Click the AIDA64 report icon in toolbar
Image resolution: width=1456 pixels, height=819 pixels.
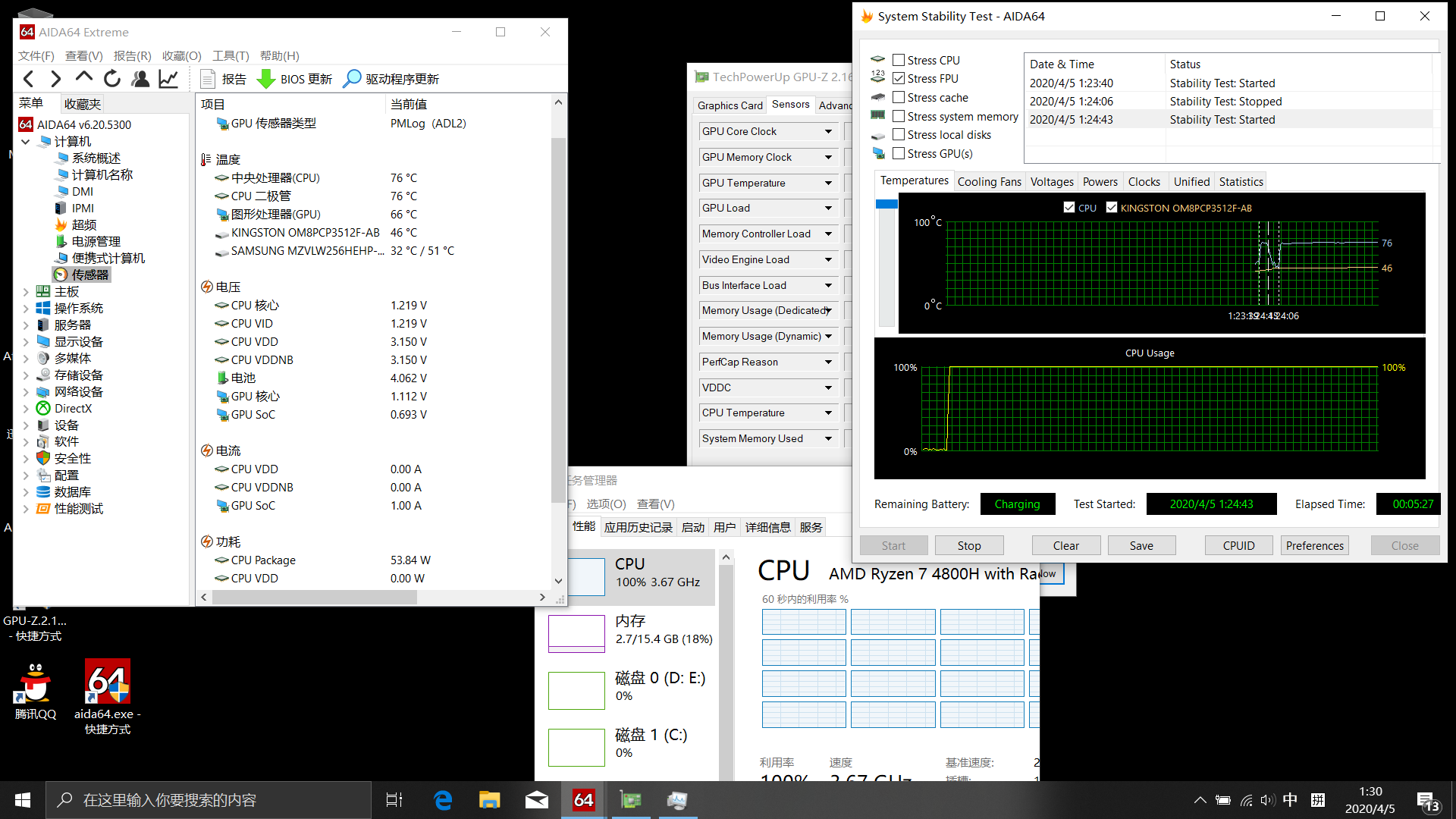pos(206,78)
